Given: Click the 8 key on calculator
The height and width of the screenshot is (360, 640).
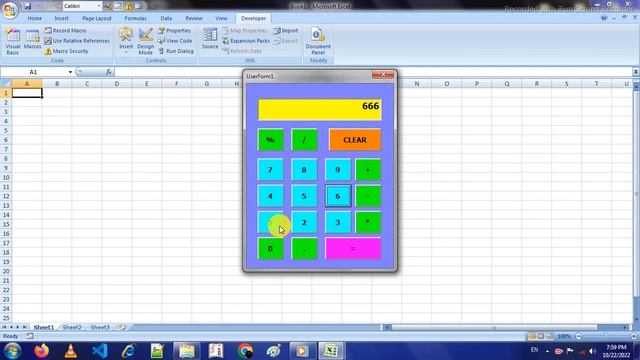Looking at the screenshot, I should tap(304, 170).
